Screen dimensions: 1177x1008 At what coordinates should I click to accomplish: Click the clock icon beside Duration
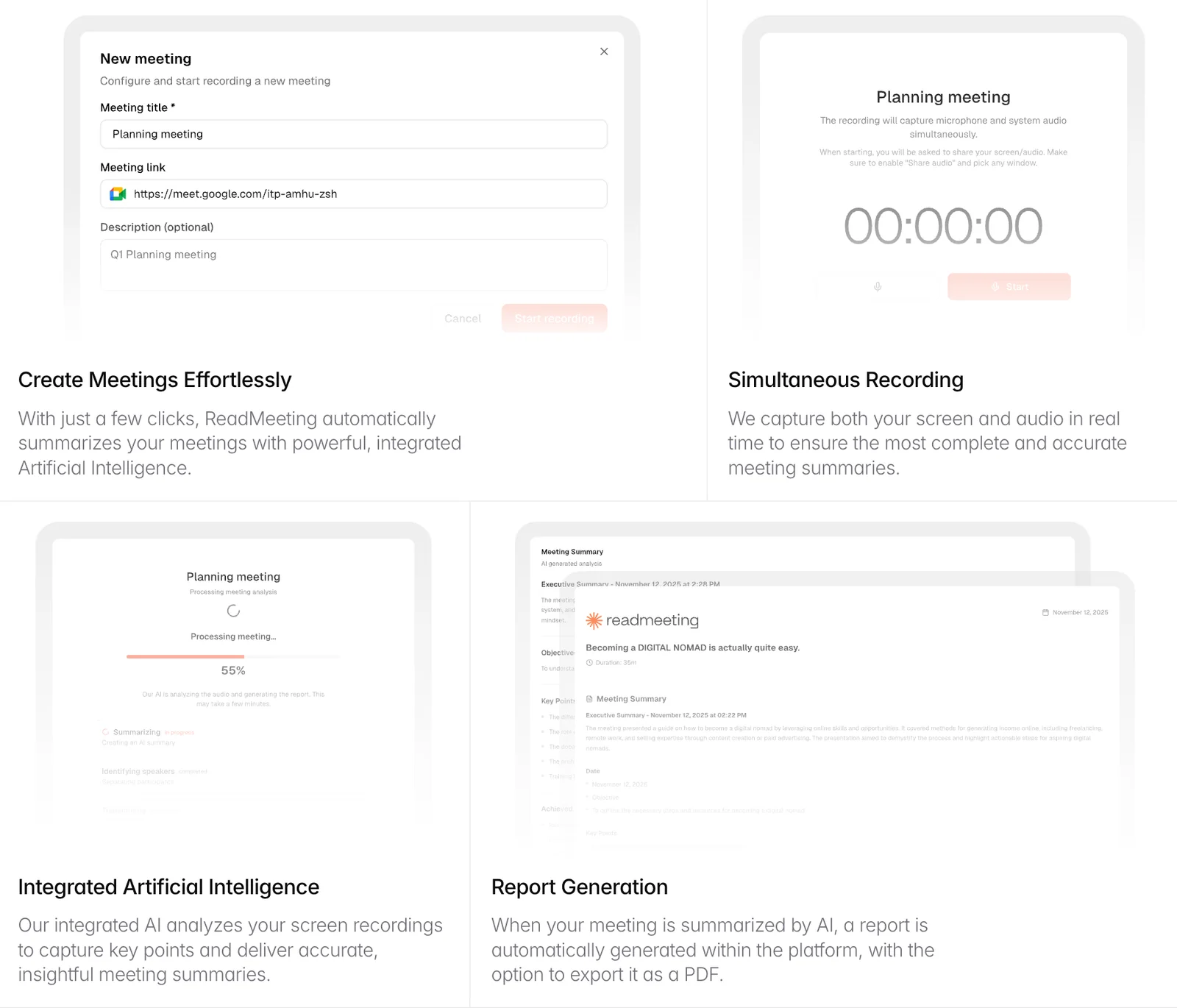point(589,663)
